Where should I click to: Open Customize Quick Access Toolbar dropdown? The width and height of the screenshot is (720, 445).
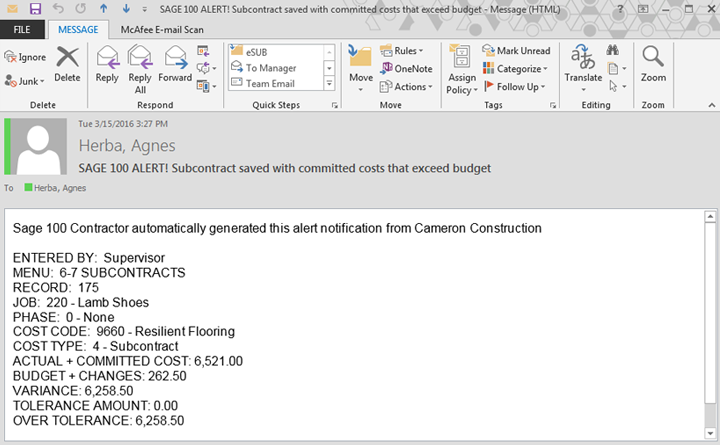144,9
